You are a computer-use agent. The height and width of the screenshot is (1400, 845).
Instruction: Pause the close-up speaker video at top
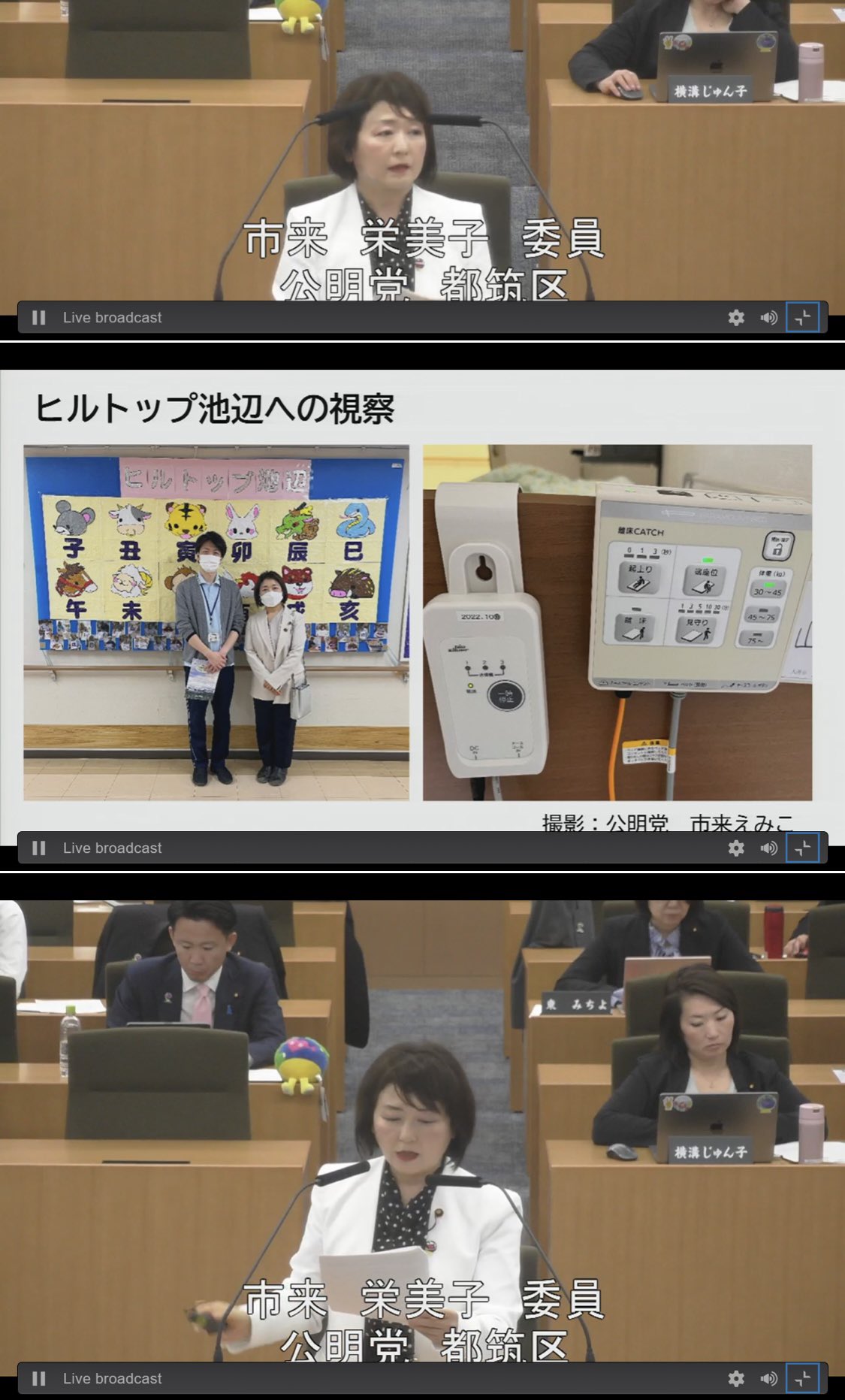point(39,318)
